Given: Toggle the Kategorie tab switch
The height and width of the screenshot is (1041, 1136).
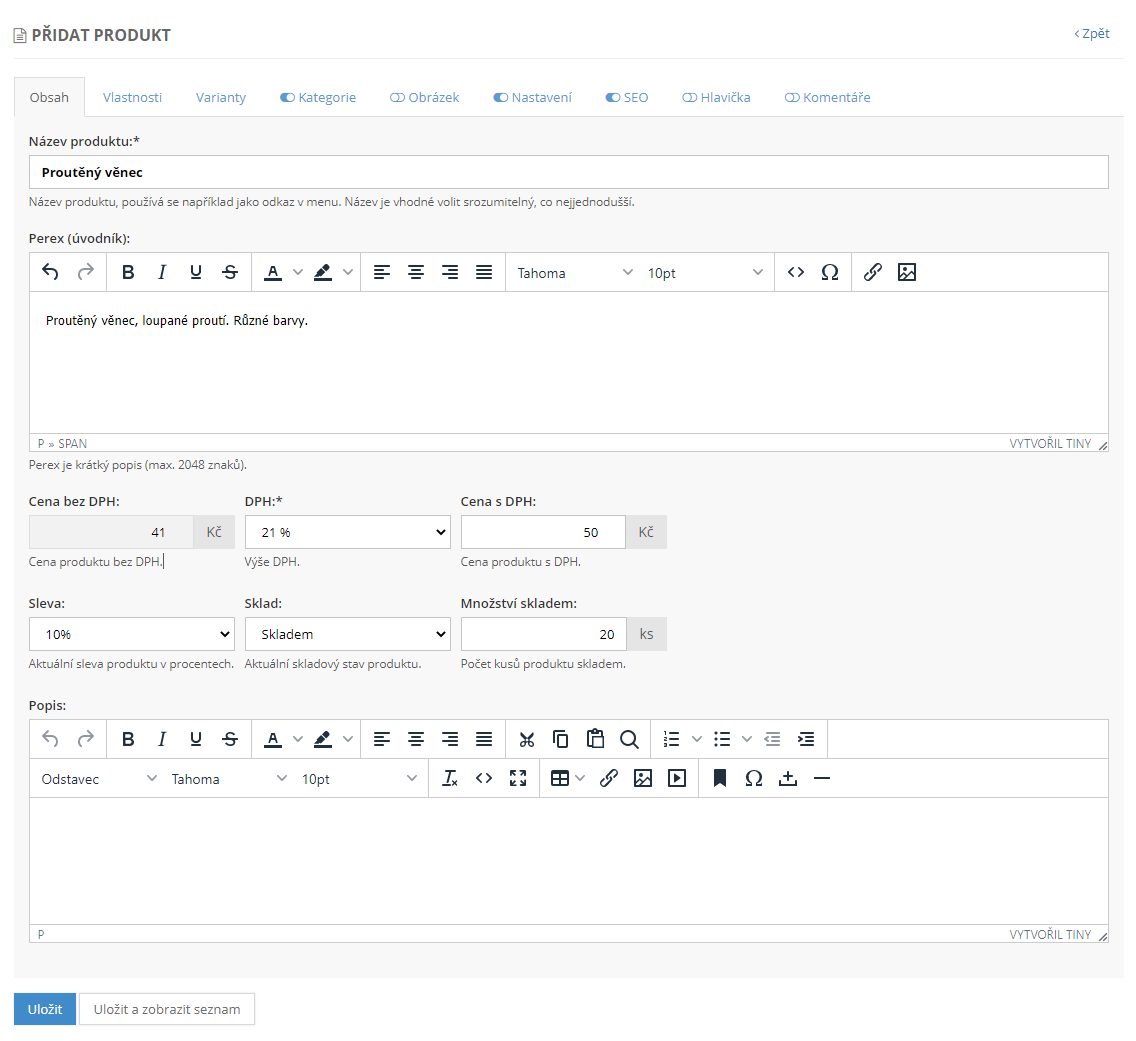Looking at the screenshot, I should [287, 98].
